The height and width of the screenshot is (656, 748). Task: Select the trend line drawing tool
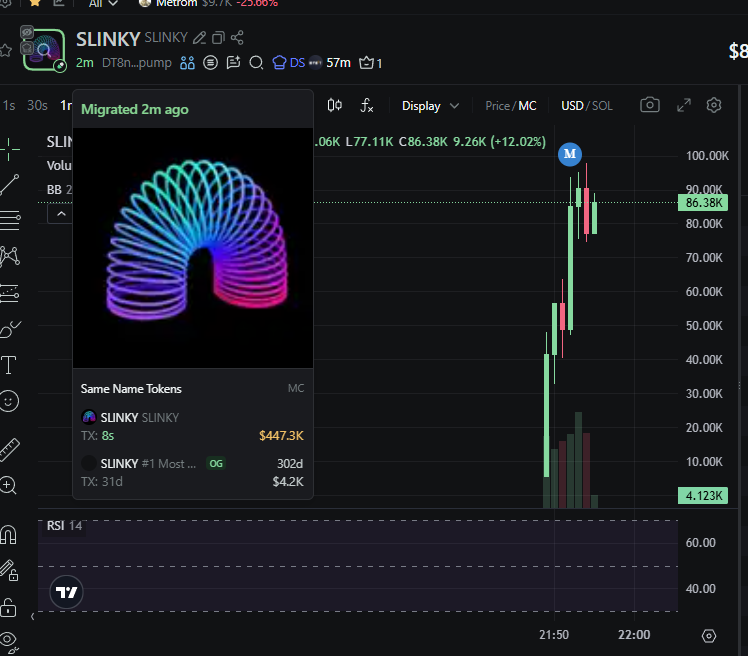click(10, 183)
